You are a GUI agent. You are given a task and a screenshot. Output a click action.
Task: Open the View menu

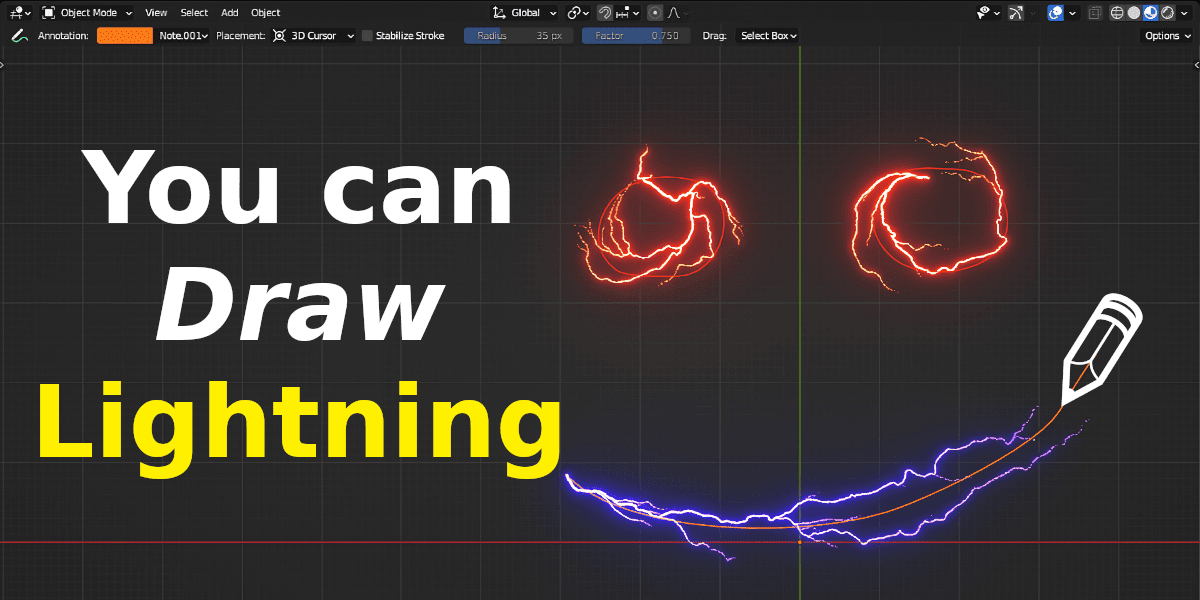coord(156,13)
